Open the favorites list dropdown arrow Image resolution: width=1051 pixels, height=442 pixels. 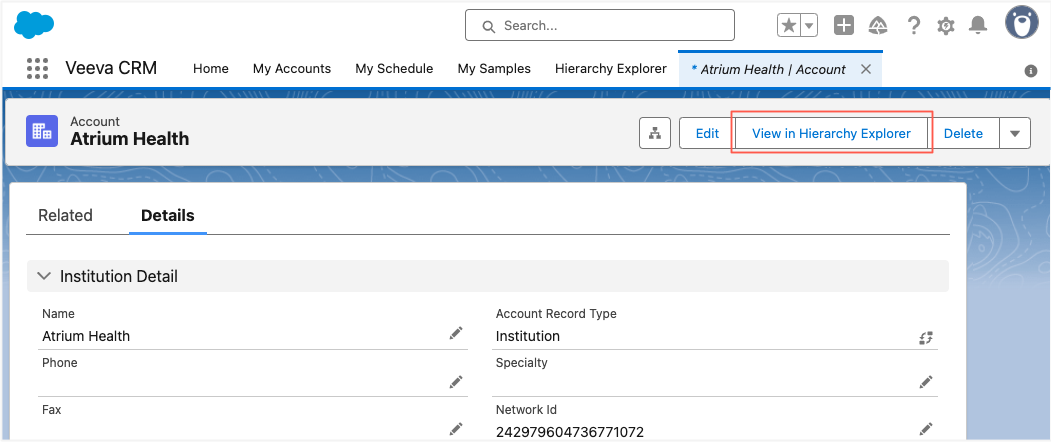[x=809, y=25]
